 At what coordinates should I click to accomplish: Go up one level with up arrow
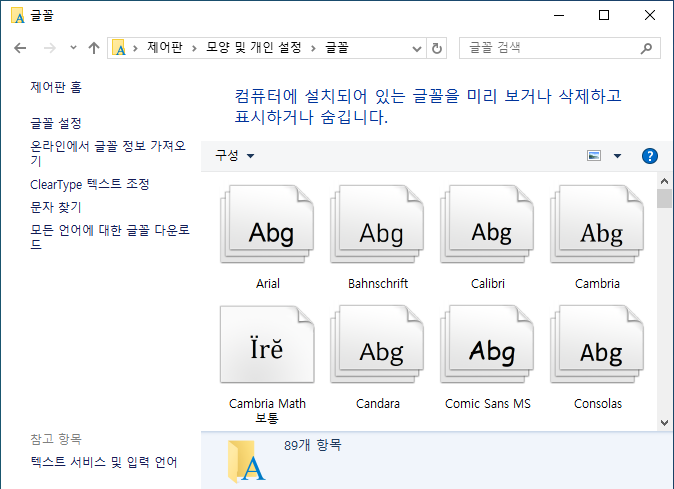click(94, 48)
